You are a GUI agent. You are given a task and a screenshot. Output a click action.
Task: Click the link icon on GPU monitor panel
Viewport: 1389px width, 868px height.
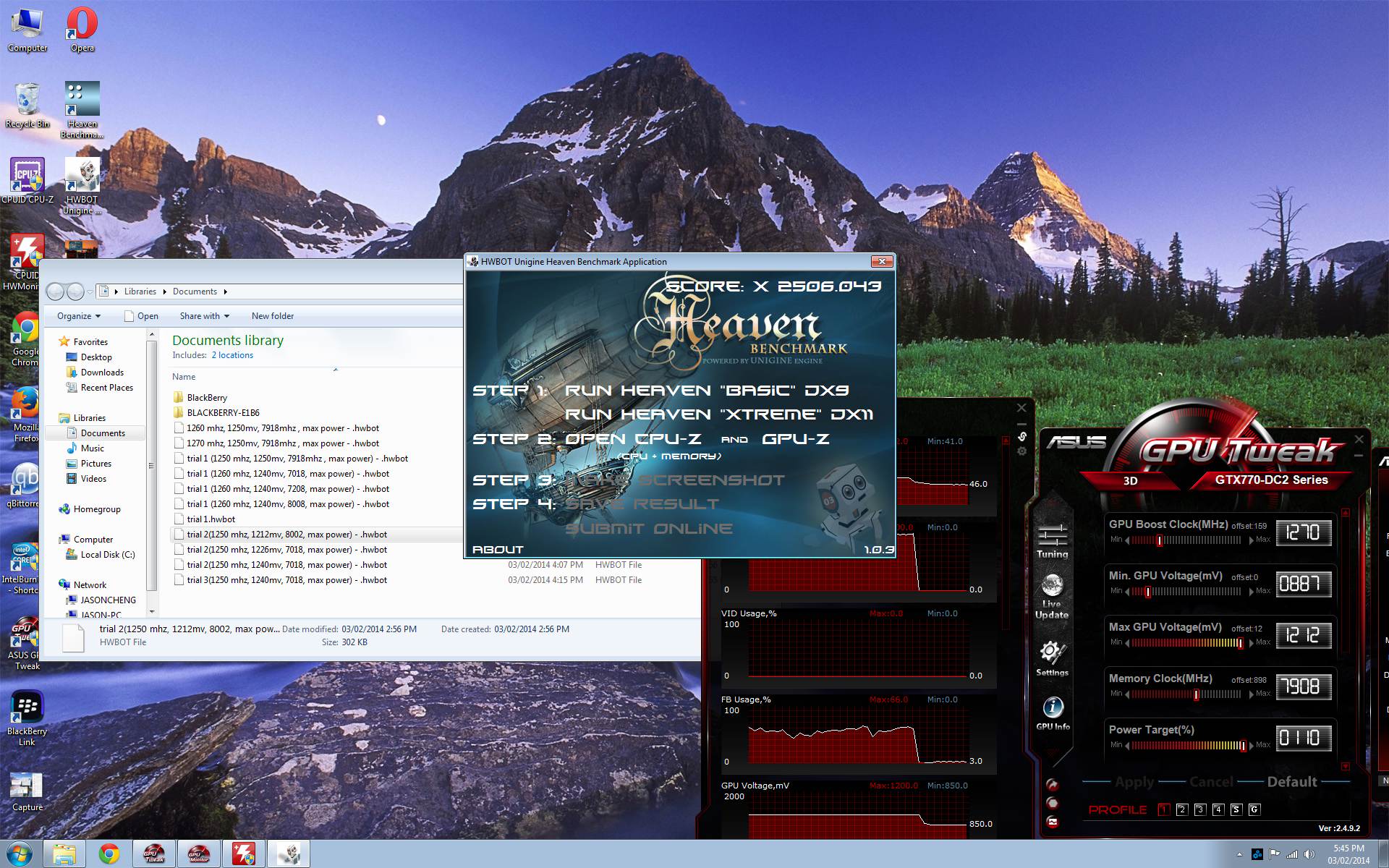(1021, 436)
